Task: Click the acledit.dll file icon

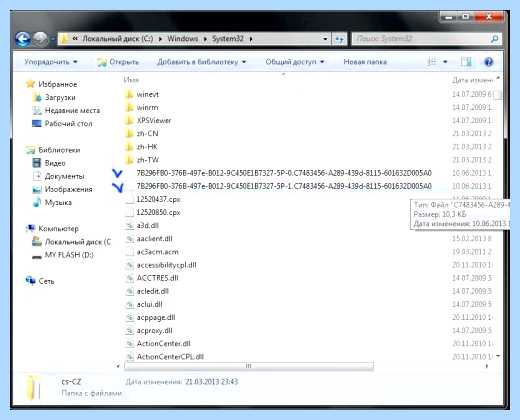Action: 129,291
